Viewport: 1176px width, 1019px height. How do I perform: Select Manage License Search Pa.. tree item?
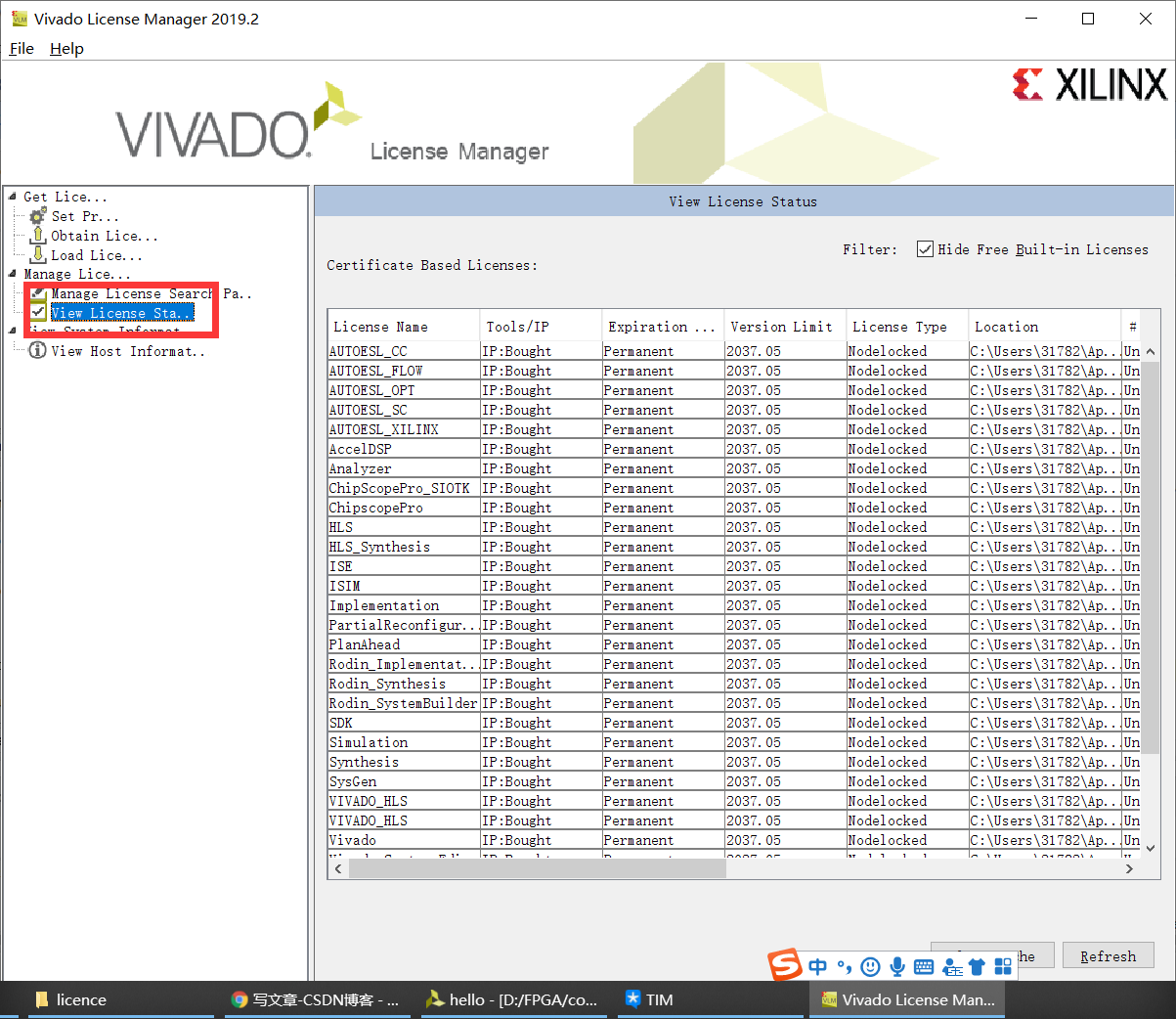[x=151, y=293]
